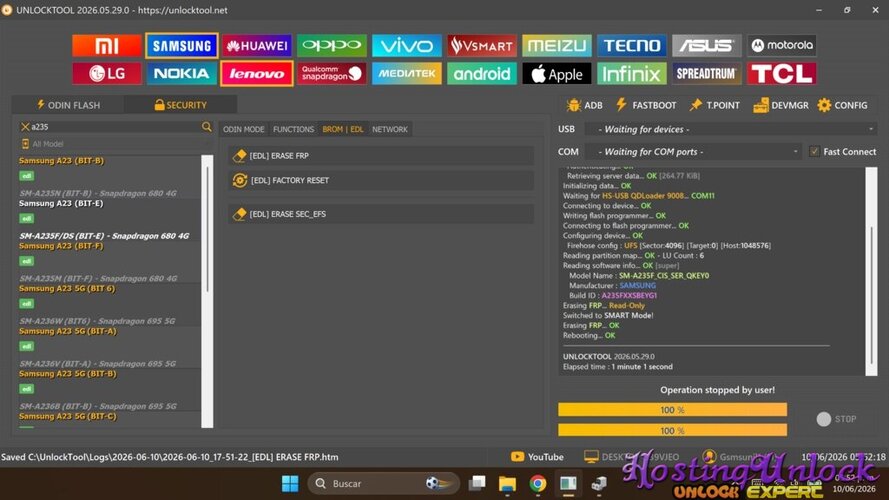Open the YouTube link in status bar

(x=537, y=456)
